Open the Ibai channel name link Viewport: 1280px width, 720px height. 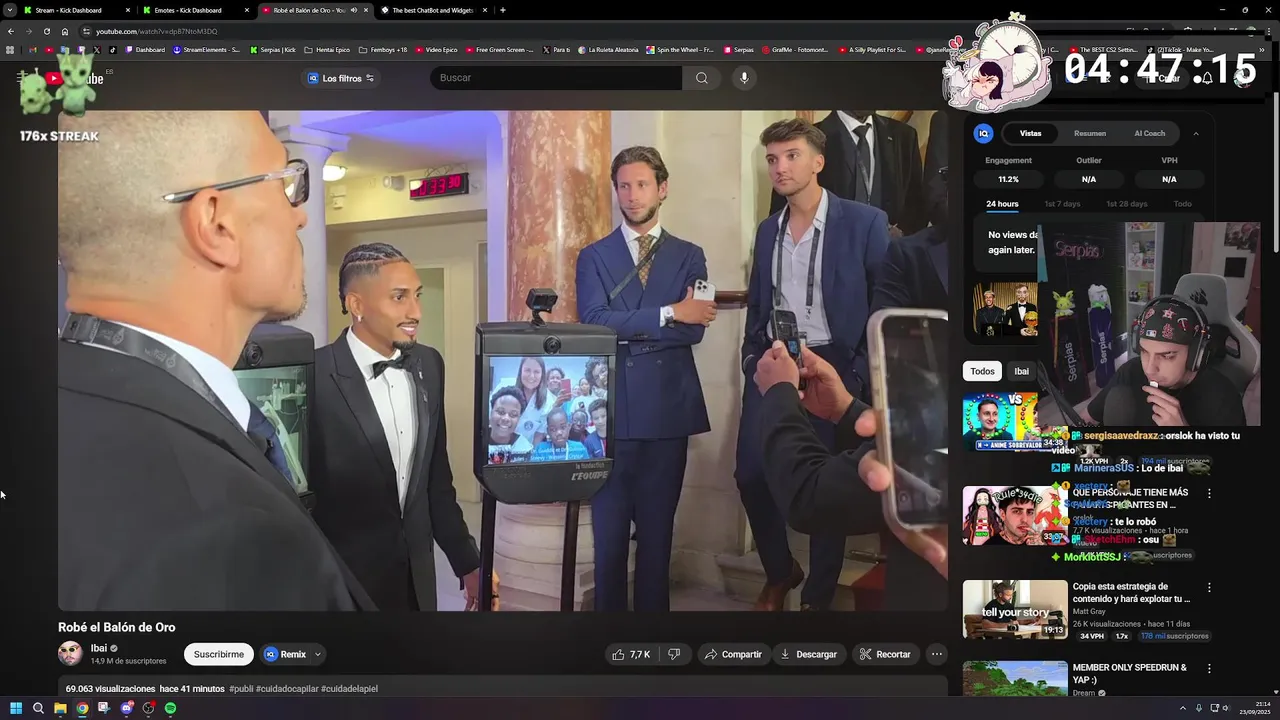tap(98, 648)
